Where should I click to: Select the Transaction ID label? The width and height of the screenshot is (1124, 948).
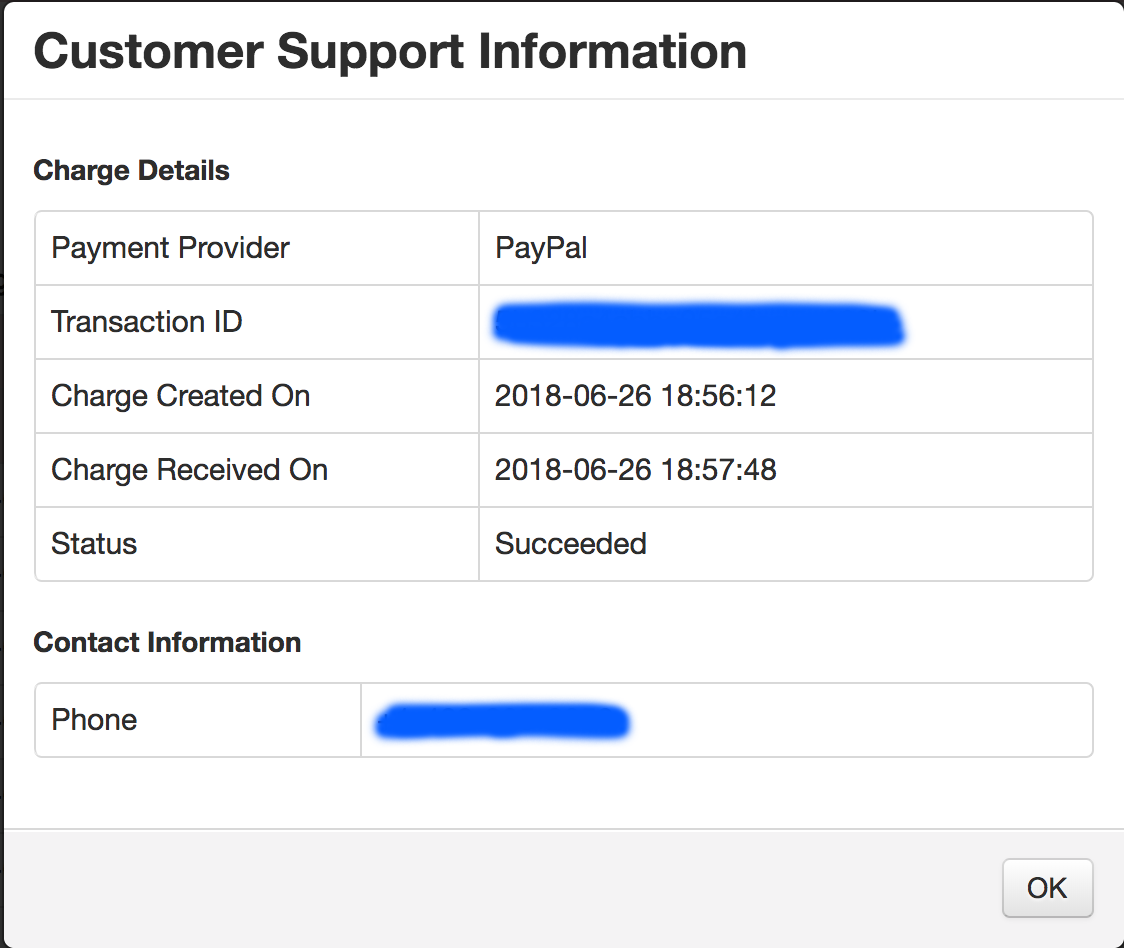pos(146,322)
